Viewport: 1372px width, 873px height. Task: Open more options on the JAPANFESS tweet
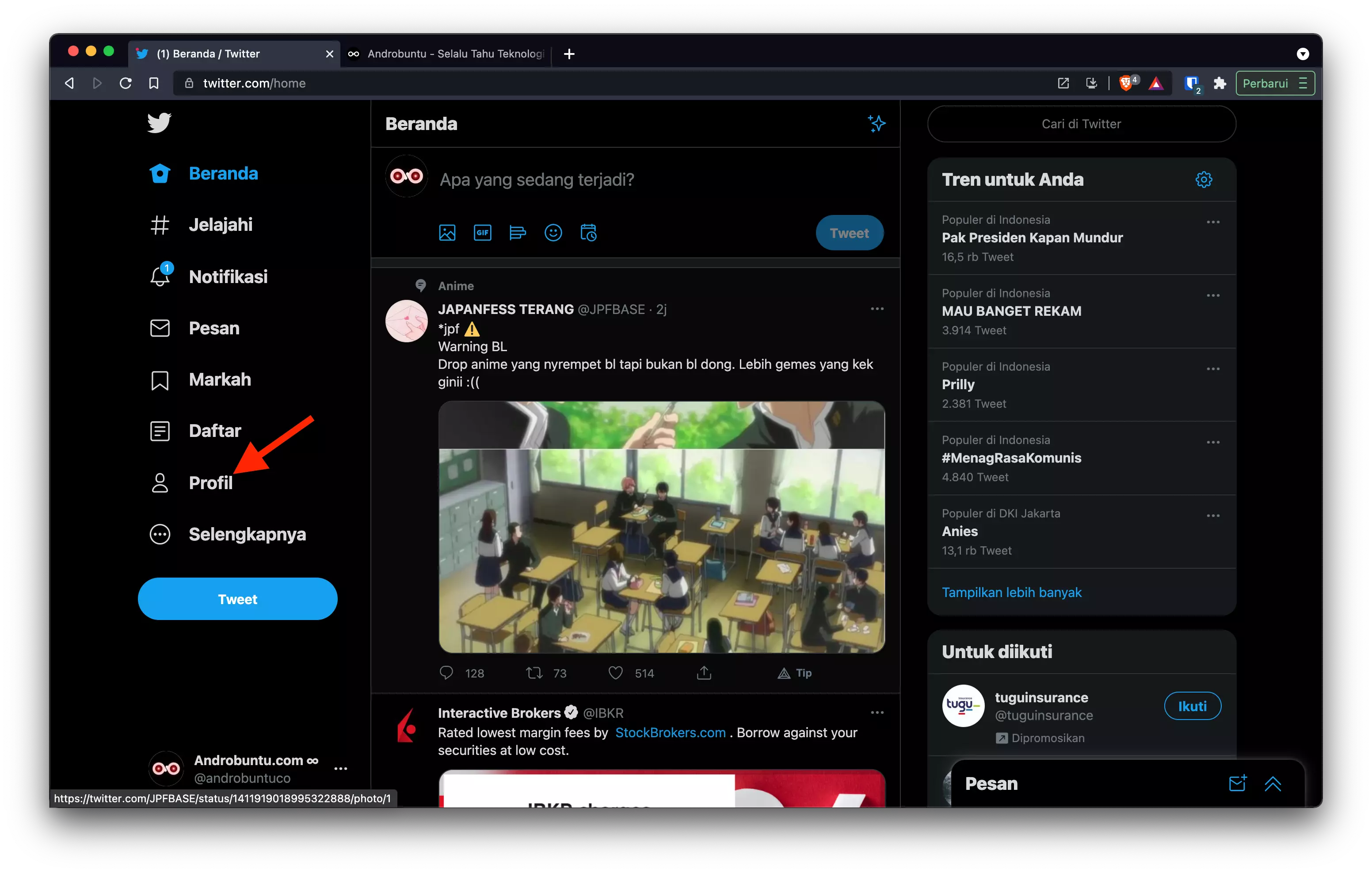click(877, 309)
